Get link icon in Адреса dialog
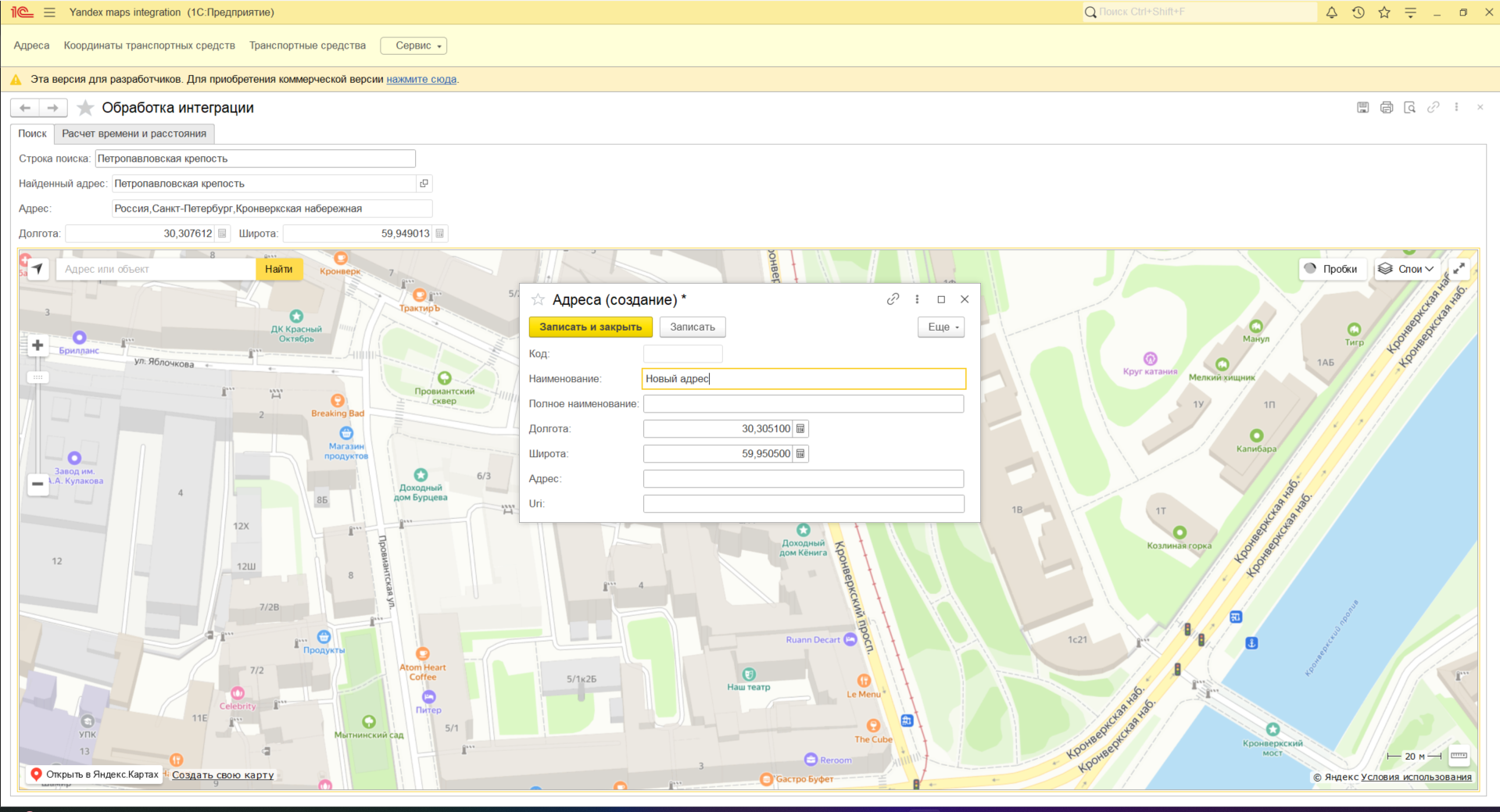1500x812 pixels. (x=893, y=299)
